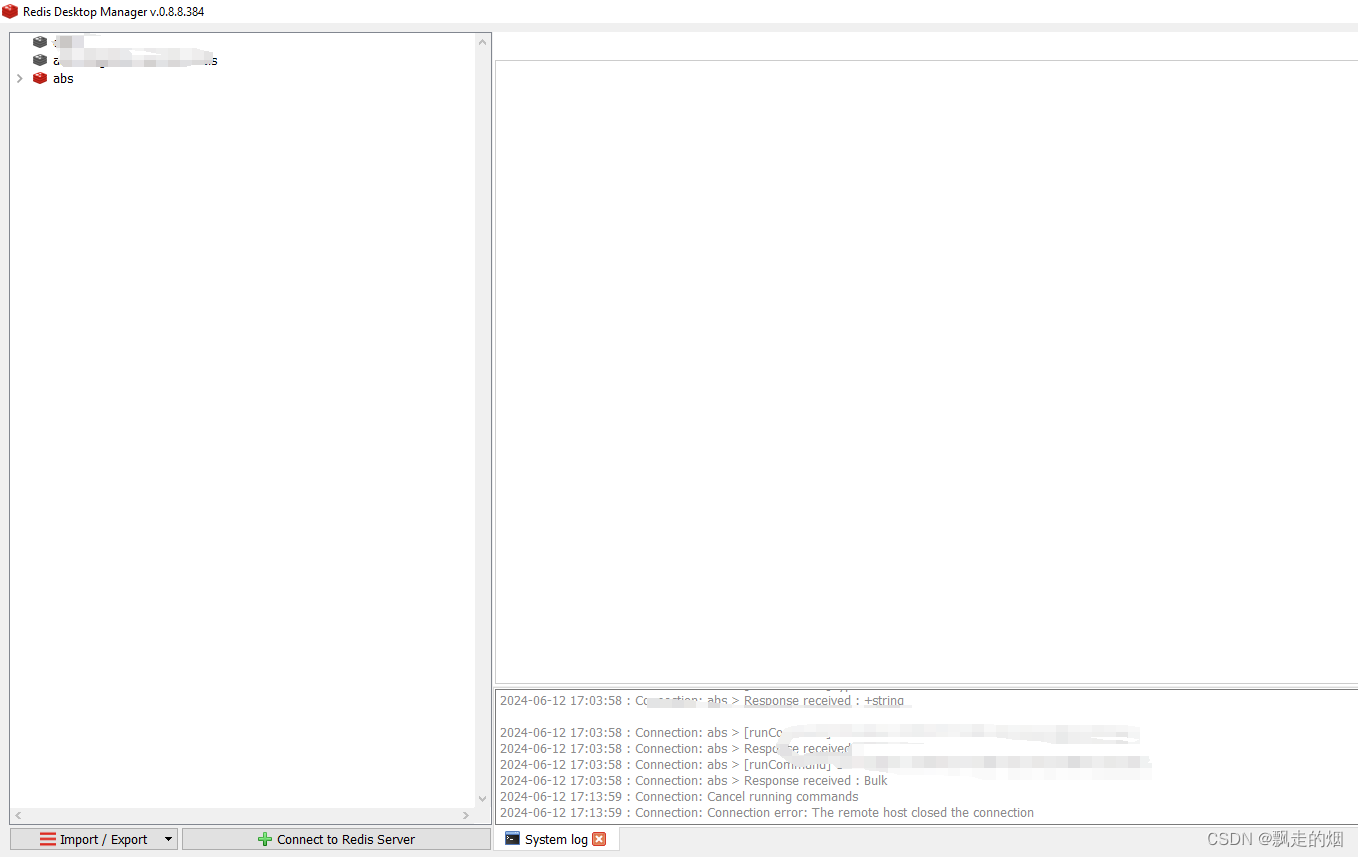Image resolution: width=1358 pixels, height=857 pixels.
Task: Click the 'Cancel running commands' log line
Action: [679, 797]
